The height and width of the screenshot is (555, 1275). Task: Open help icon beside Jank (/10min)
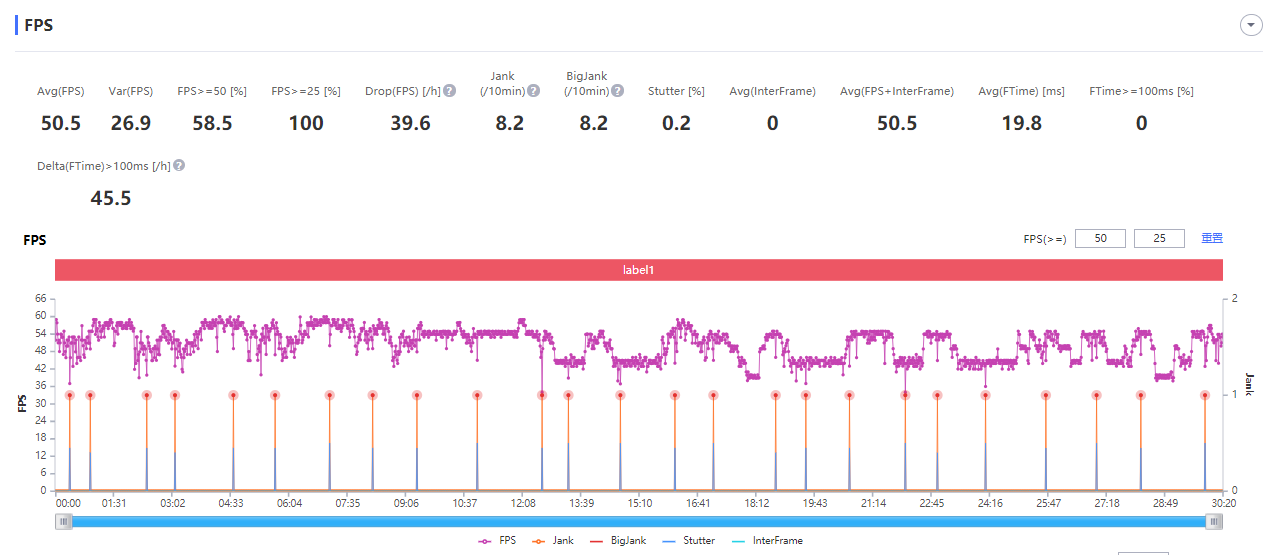pyautogui.click(x=534, y=91)
